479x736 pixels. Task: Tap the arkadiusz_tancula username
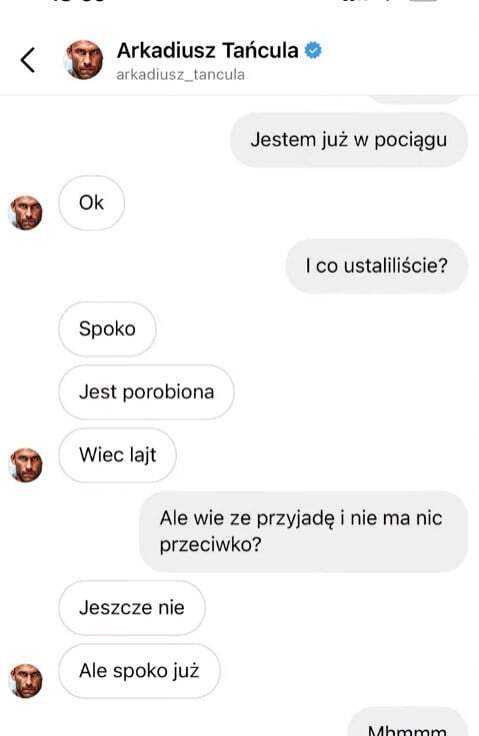click(x=180, y=75)
